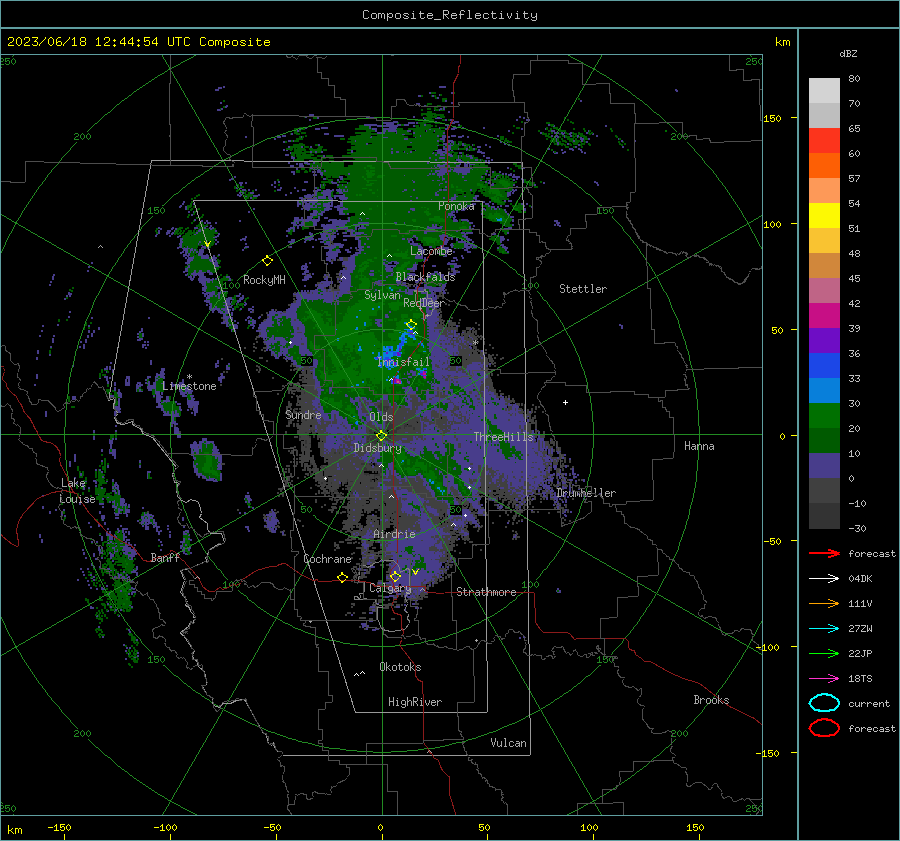Click the magenta 18TS arrow legend icon
Image resolution: width=900 pixels, height=841 pixels.
point(824,679)
